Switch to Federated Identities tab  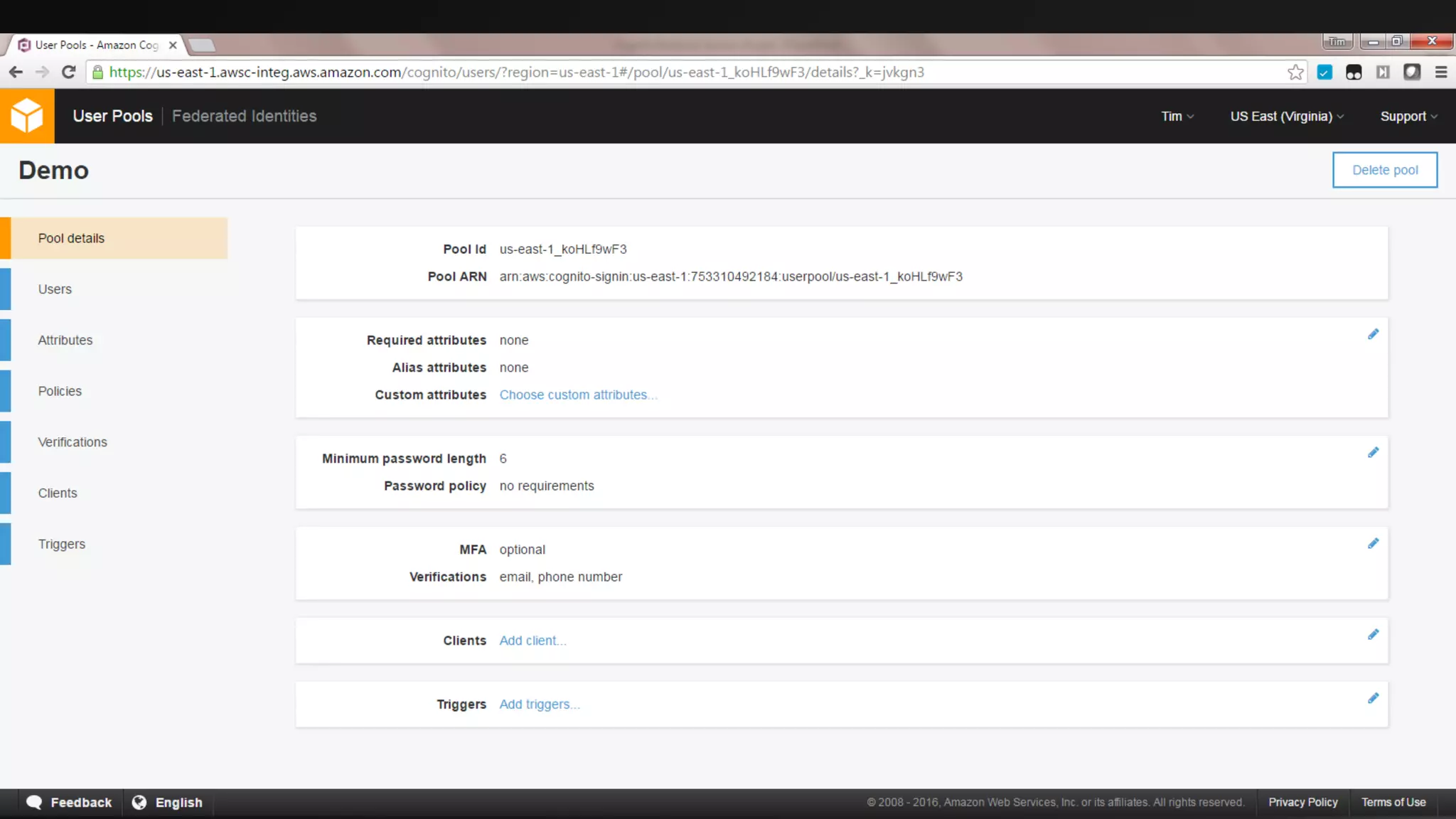(244, 117)
